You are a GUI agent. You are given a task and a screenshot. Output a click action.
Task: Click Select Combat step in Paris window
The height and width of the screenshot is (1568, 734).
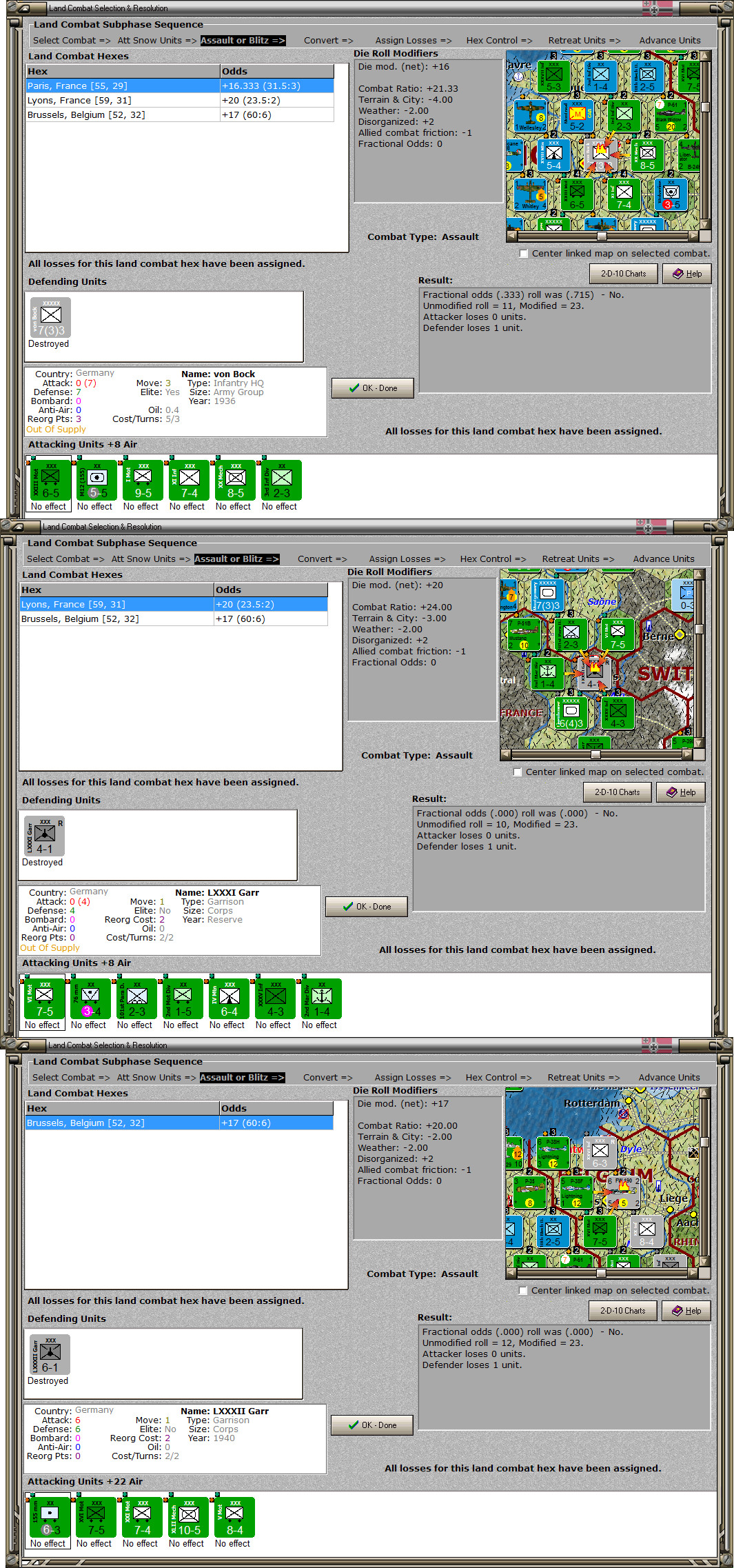tap(72, 41)
